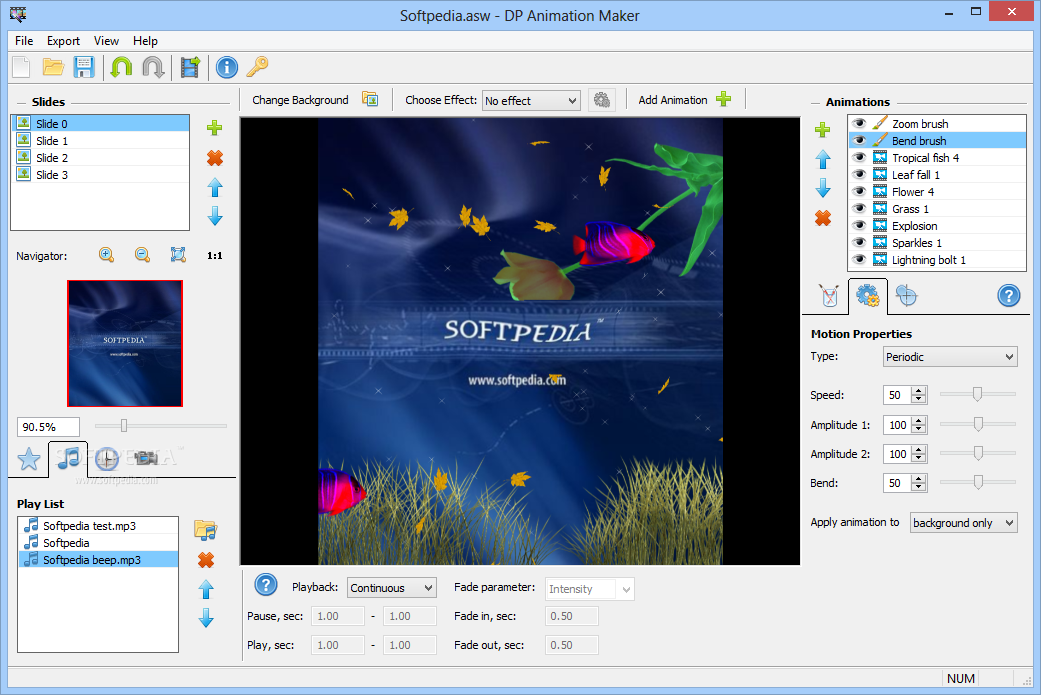Decrease Amplitude 1 with down stepper
This screenshot has width=1041, height=695.
(x=919, y=429)
